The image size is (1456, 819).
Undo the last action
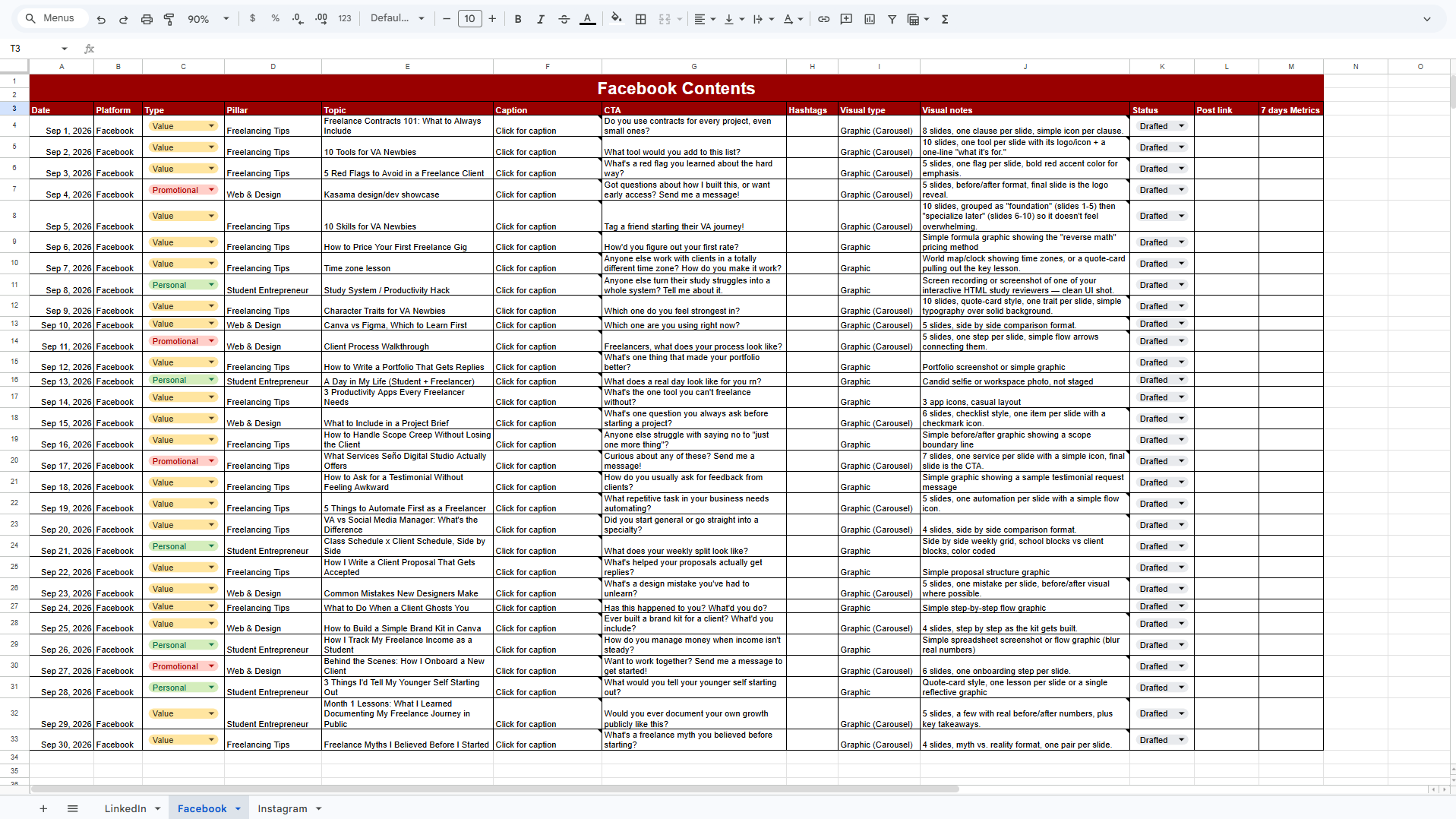click(x=101, y=19)
